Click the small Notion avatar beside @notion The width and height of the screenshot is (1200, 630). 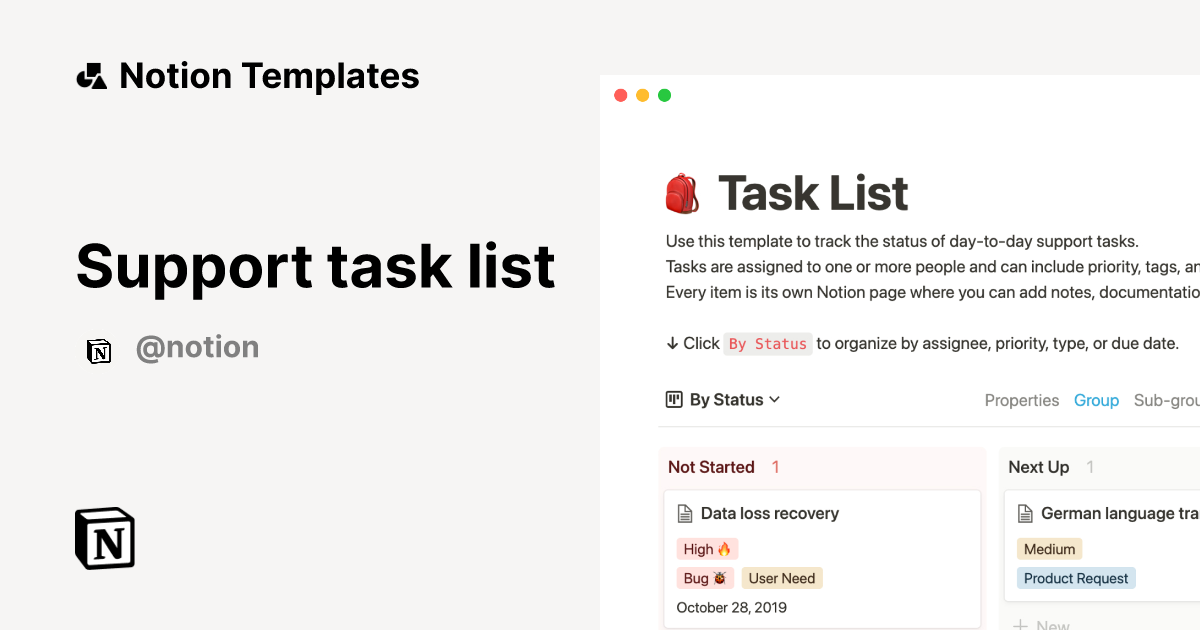[99, 350]
